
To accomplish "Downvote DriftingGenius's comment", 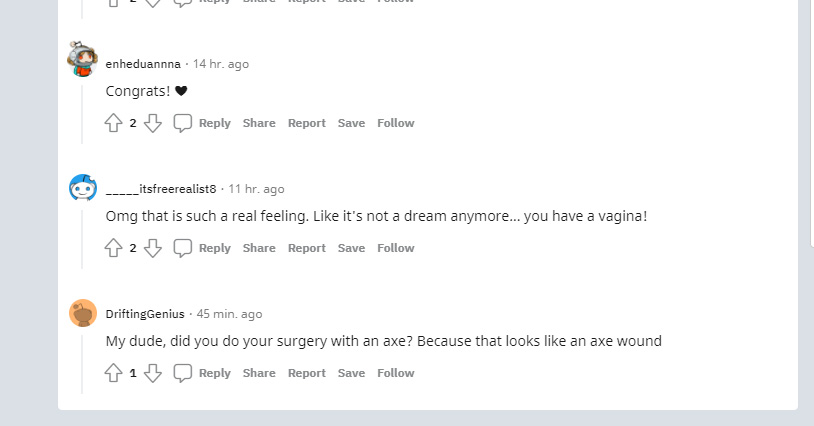I will click(x=153, y=373).
